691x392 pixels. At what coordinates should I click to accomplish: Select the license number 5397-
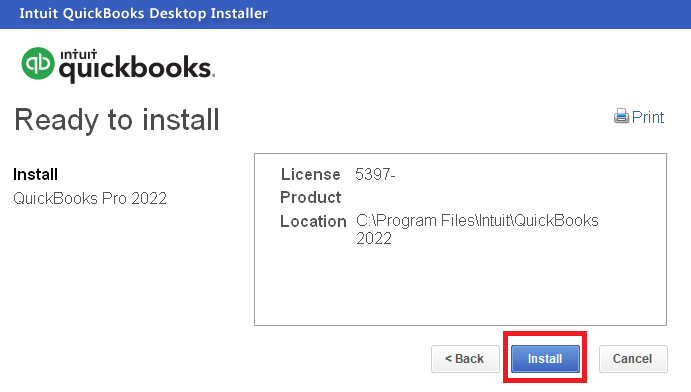coord(375,174)
